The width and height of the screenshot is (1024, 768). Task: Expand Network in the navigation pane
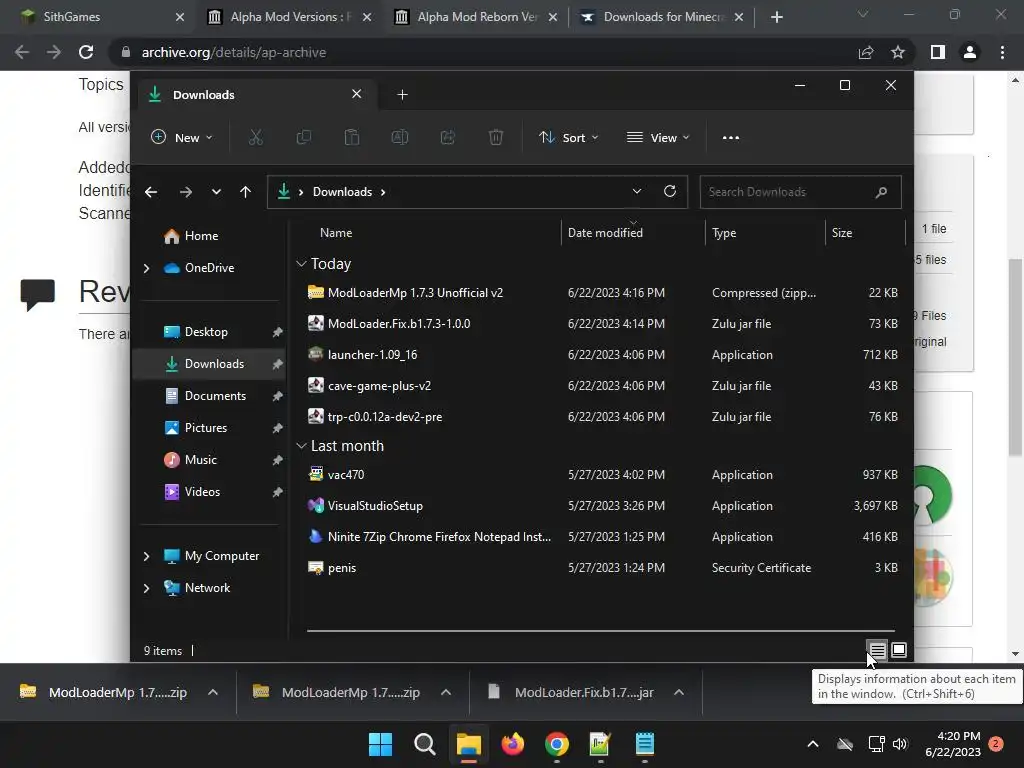146,588
